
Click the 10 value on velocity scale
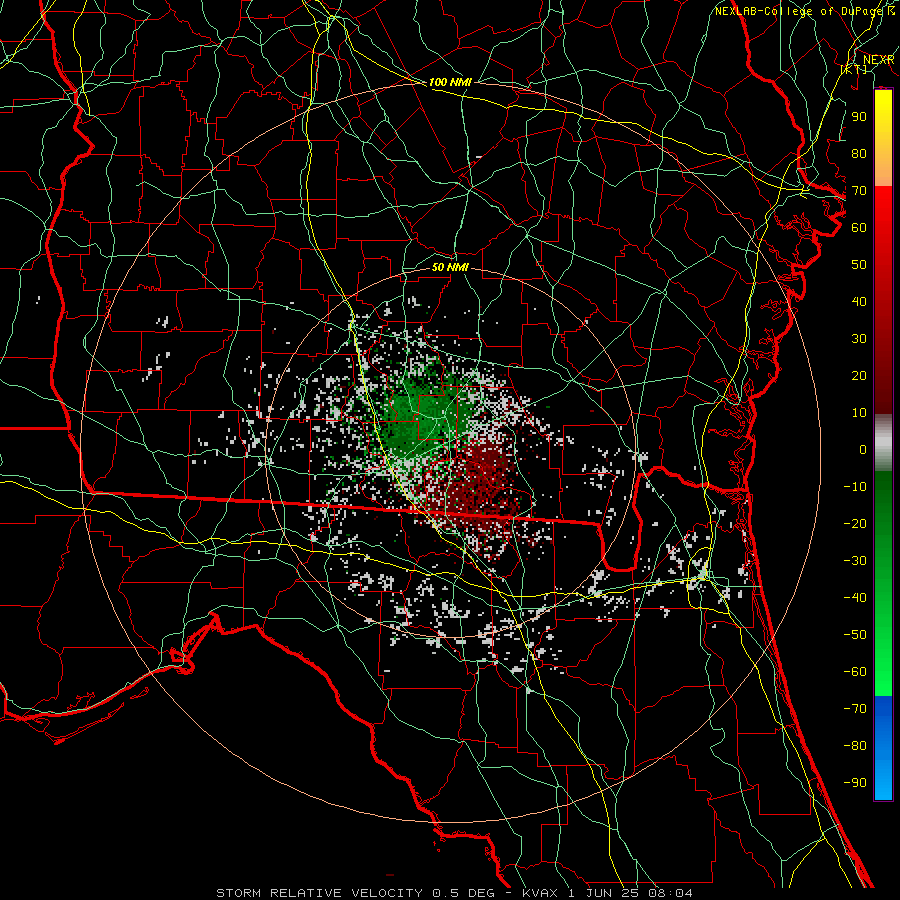859,413
